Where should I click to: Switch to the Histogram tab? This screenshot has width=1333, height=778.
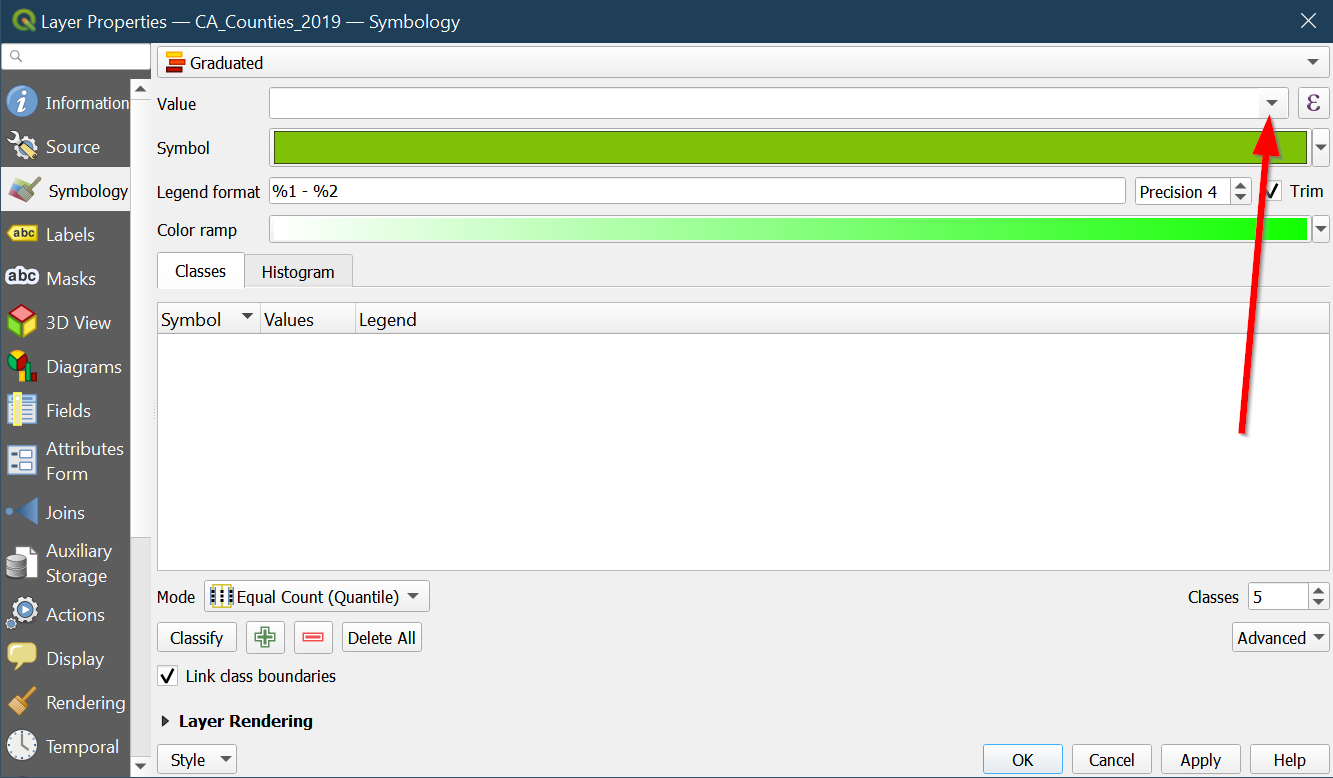(x=298, y=272)
